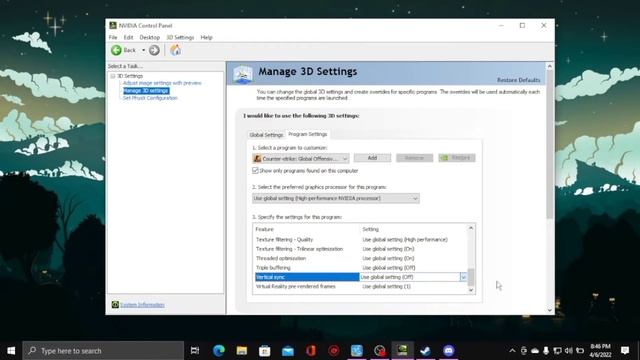Select Manage 3D settings in tree
The height and width of the screenshot is (360, 640).
146,91
